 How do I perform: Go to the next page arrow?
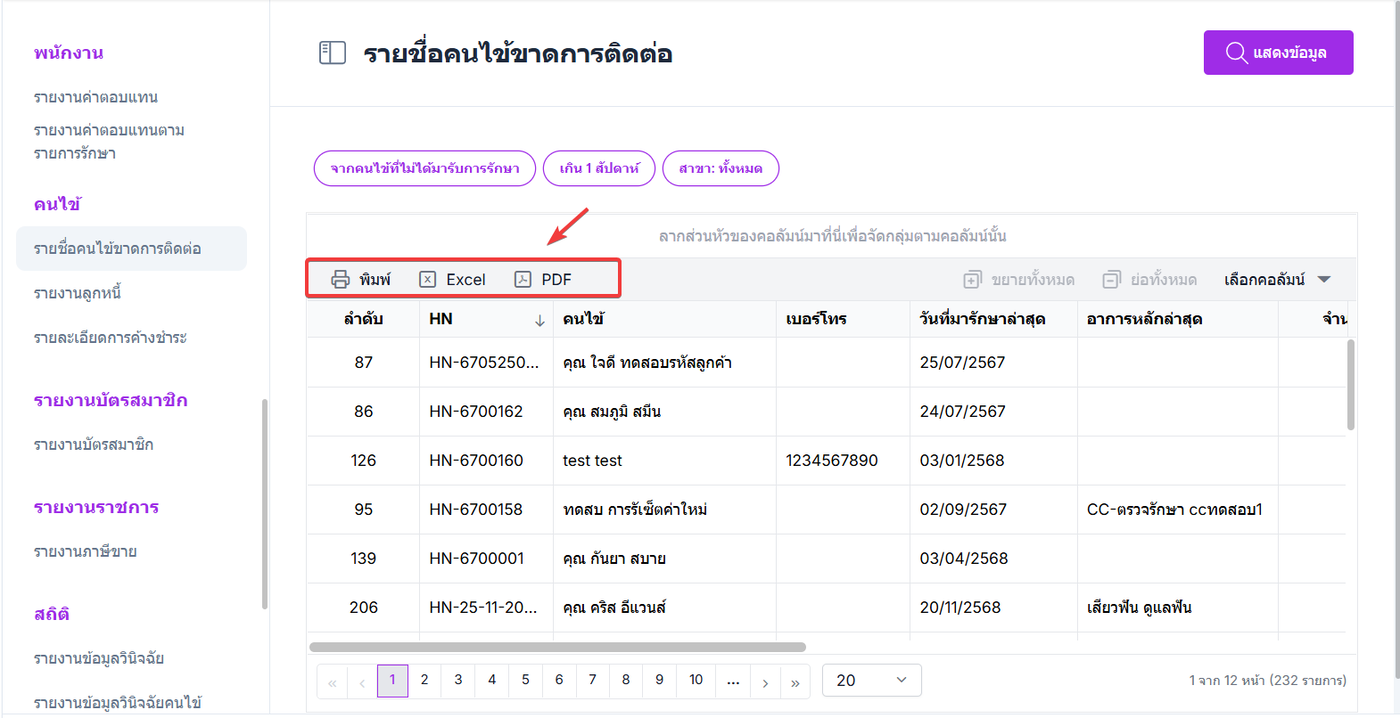pyautogui.click(x=765, y=681)
